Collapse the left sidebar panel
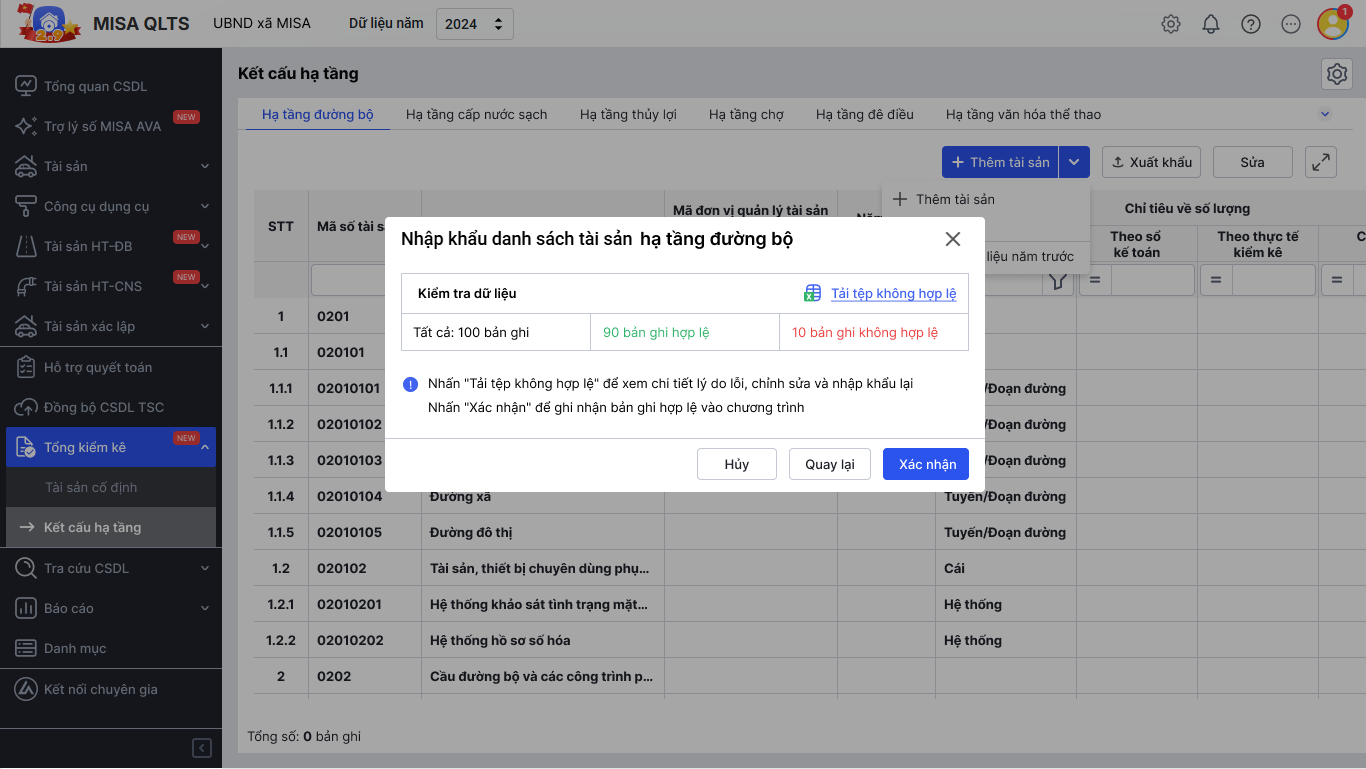1366x769 pixels. 202,748
